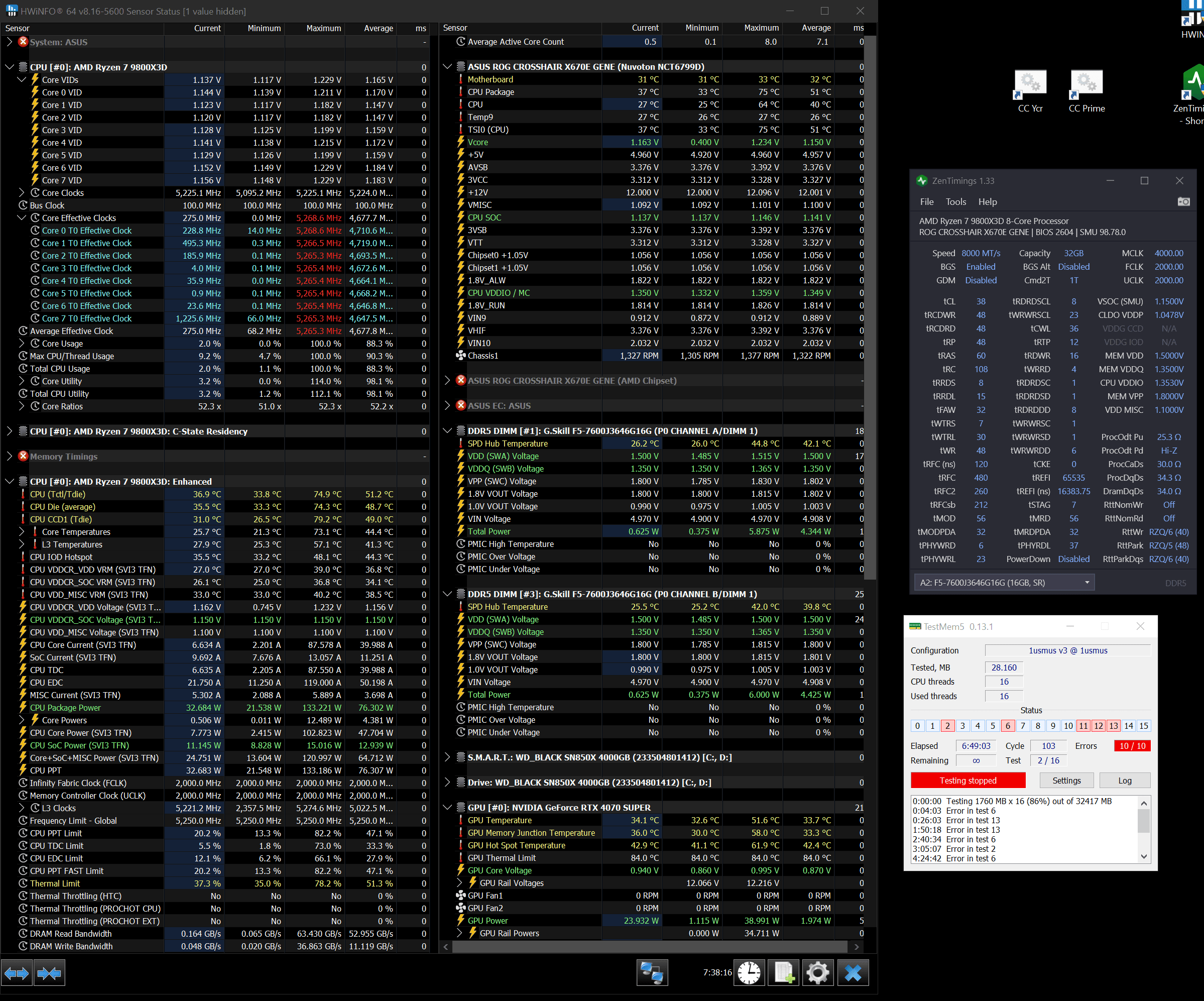Collapse the Core Effective Clocks tree

(21, 218)
